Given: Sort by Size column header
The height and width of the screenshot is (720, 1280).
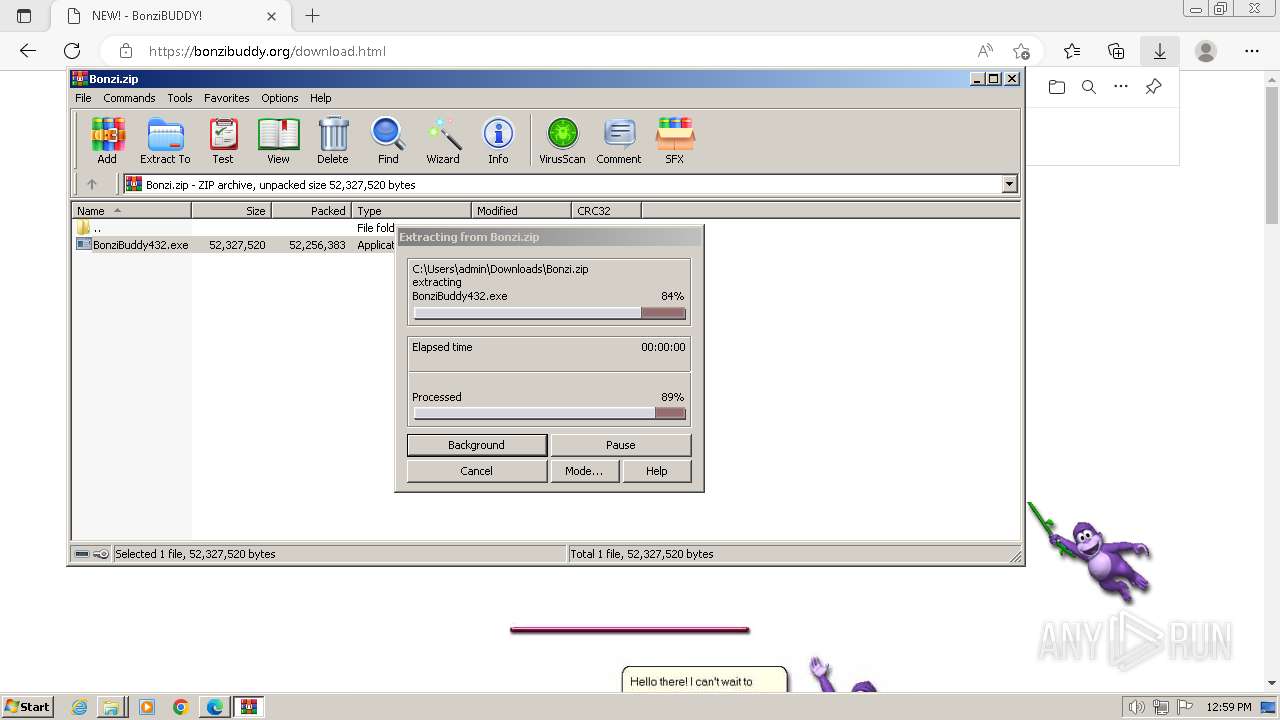Looking at the screenshot, I should (x=231, y=210).
